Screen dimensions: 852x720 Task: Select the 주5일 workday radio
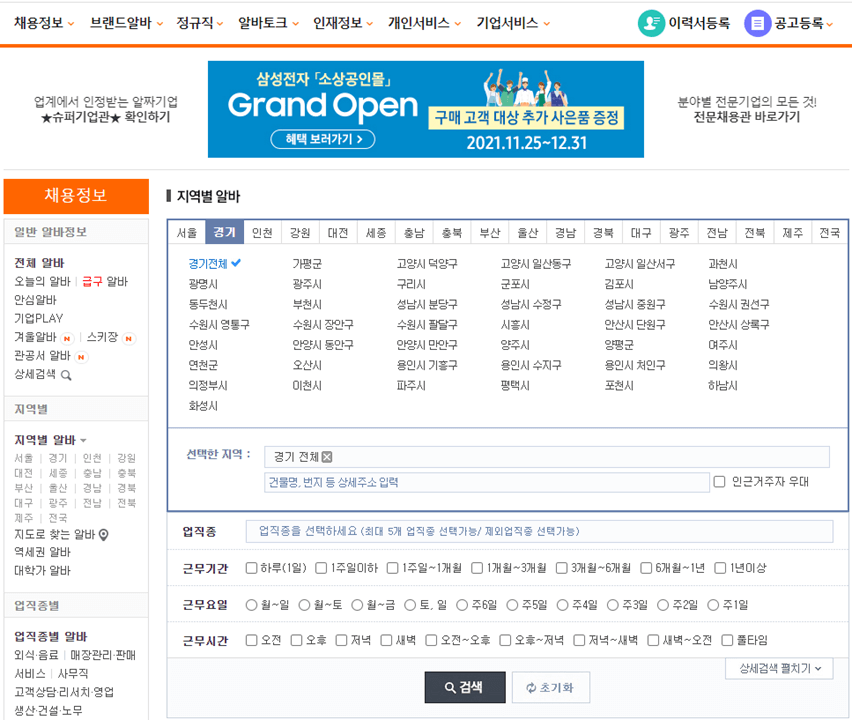coord(512,605)
